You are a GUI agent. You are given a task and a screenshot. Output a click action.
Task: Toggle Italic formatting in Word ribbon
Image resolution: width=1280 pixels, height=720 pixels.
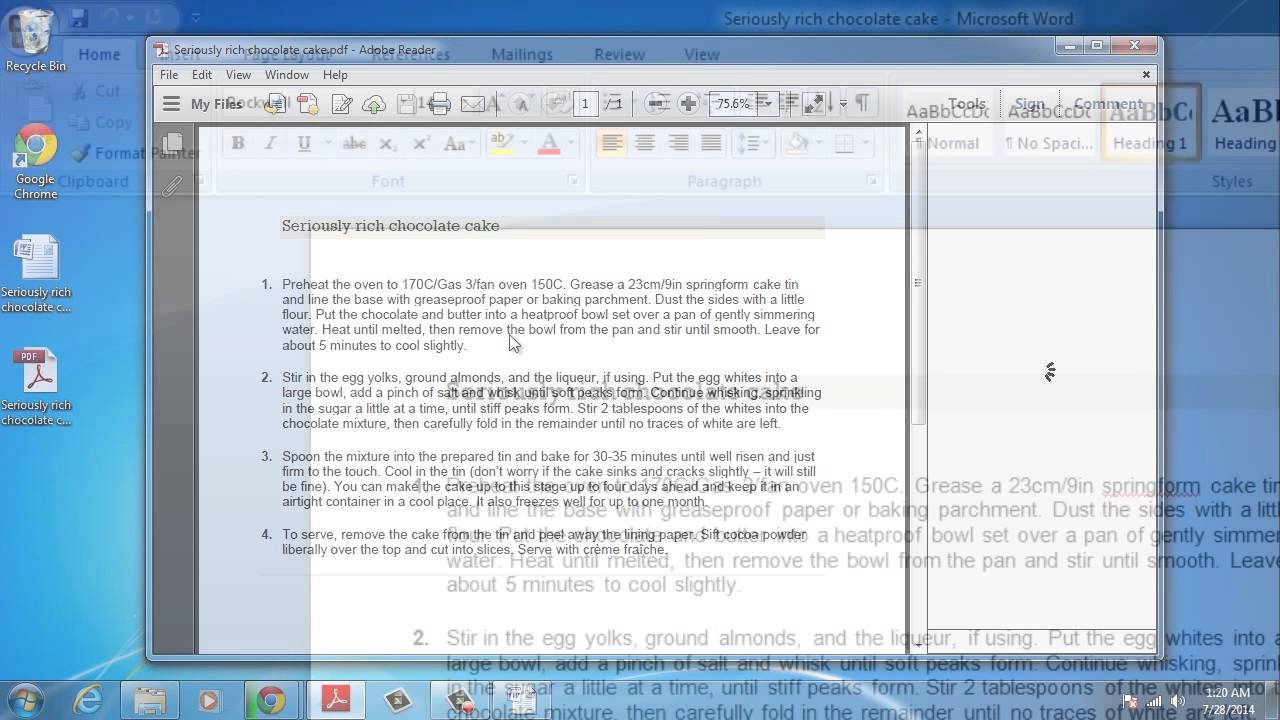pyautogui.click(x=270, y=144)
